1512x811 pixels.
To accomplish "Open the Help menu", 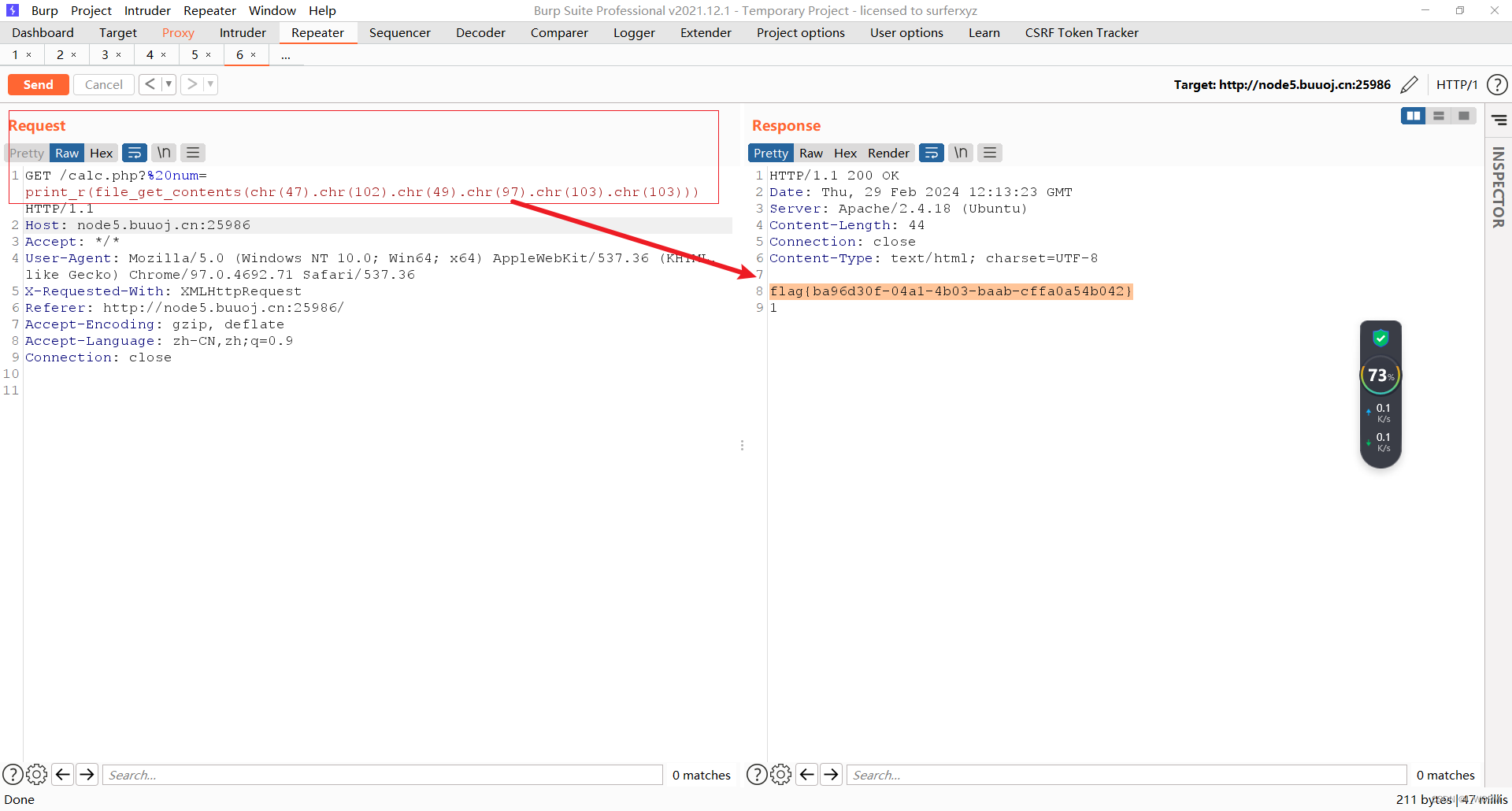I will tap(322, 10).
